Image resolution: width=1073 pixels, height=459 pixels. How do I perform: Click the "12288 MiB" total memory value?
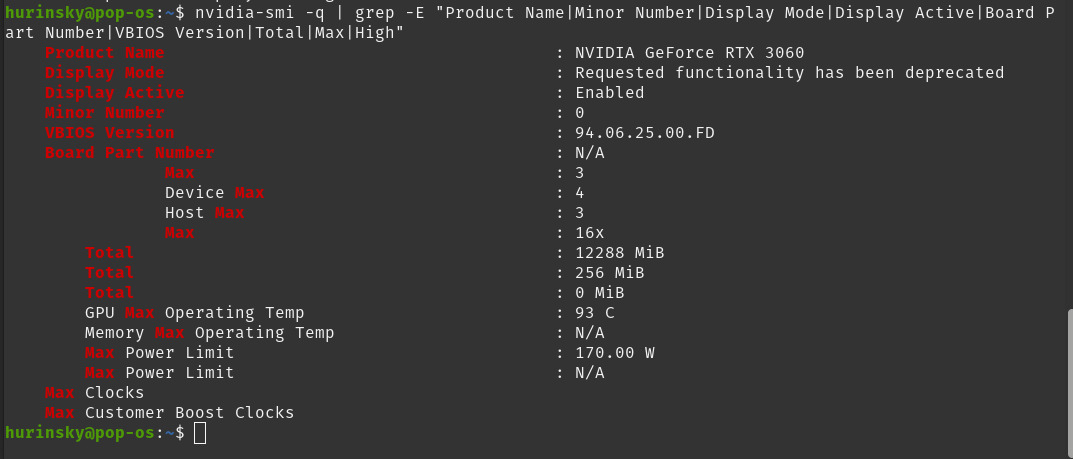pos(619,253)
